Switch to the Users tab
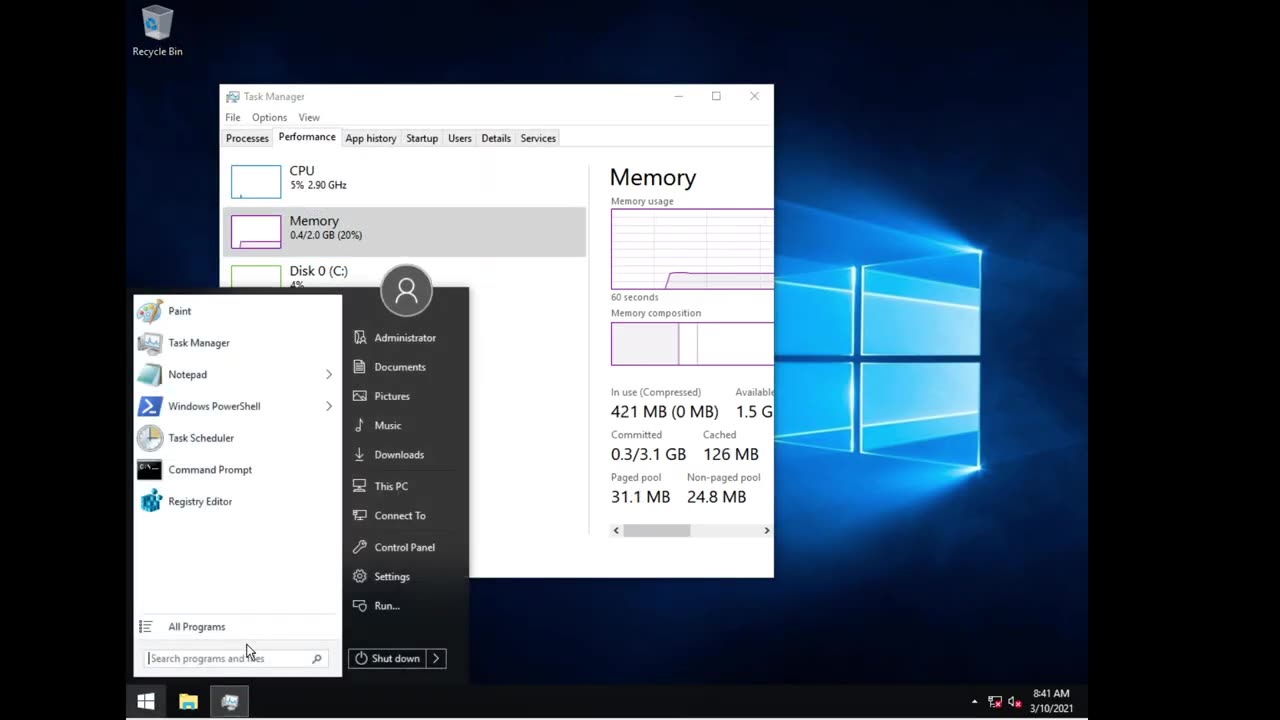The height and width of the screenshot is (720, 1280). pos(460,138)
